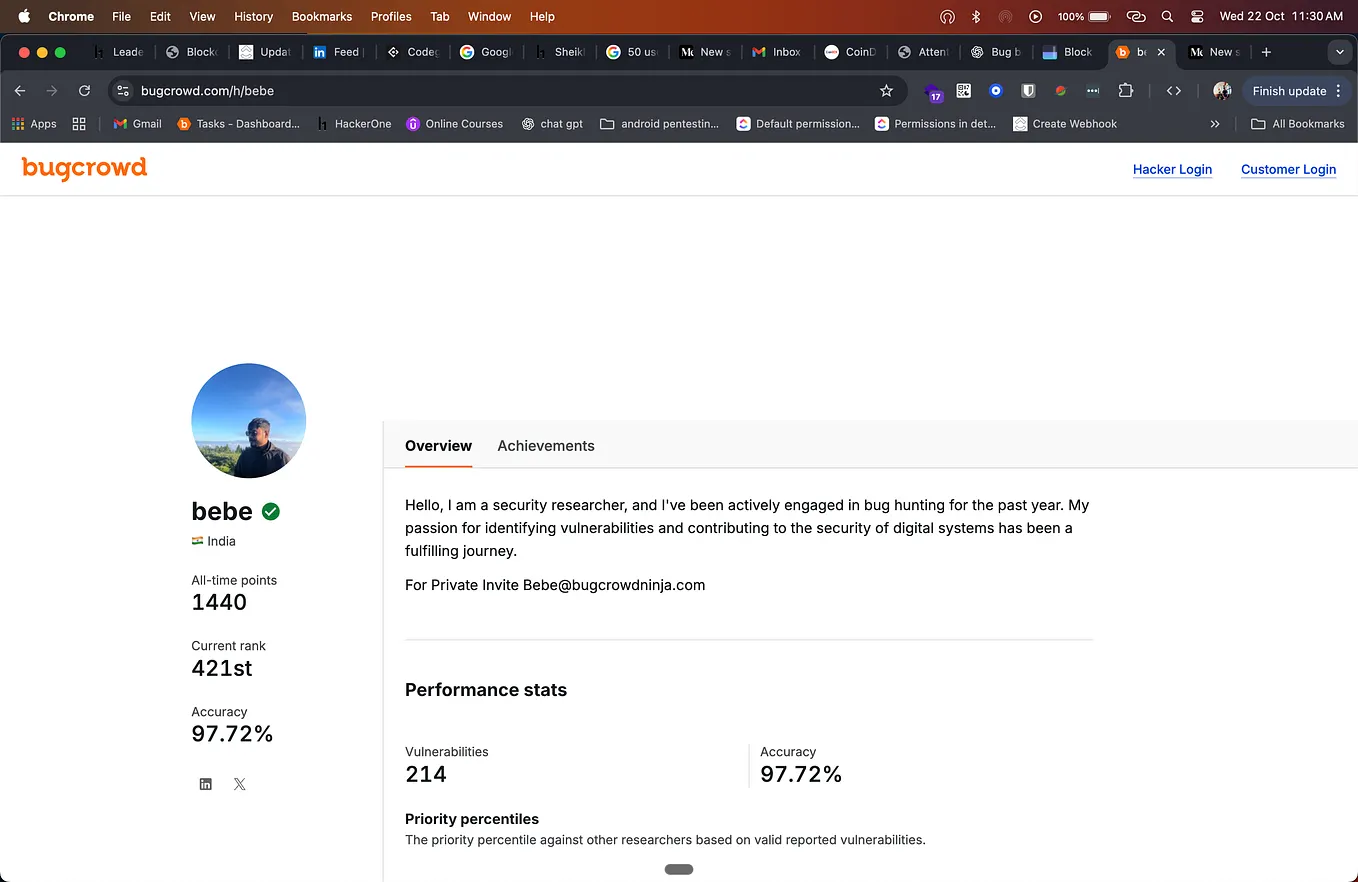1358x882 pixels.
Task: Click the green verified badge next to bebe
Action: tap(270, 511)
